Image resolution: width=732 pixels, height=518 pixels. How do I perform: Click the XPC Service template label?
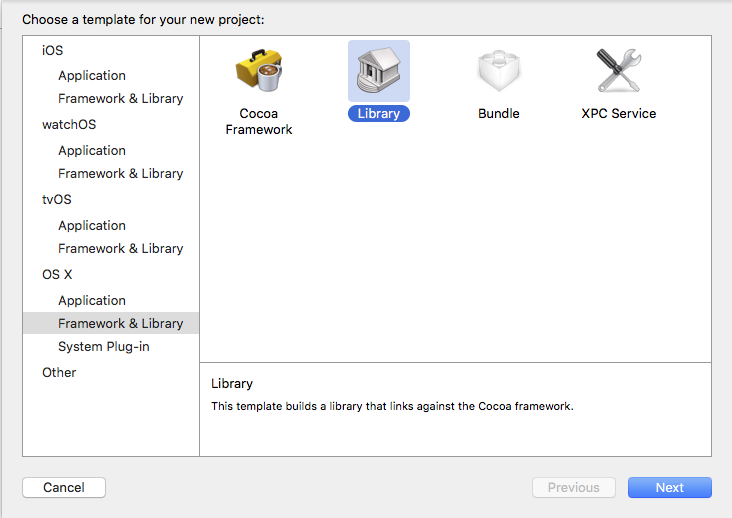pos(618,113)
